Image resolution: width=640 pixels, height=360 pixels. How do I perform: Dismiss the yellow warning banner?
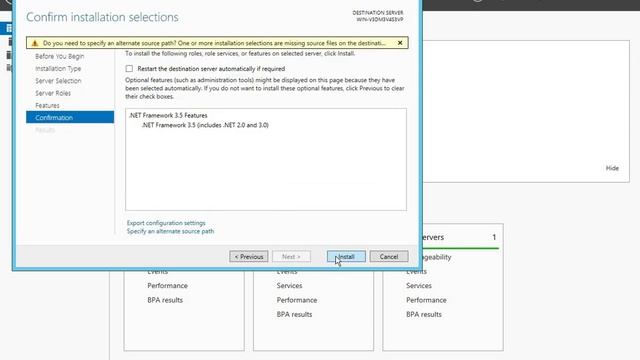coord(400,42)
